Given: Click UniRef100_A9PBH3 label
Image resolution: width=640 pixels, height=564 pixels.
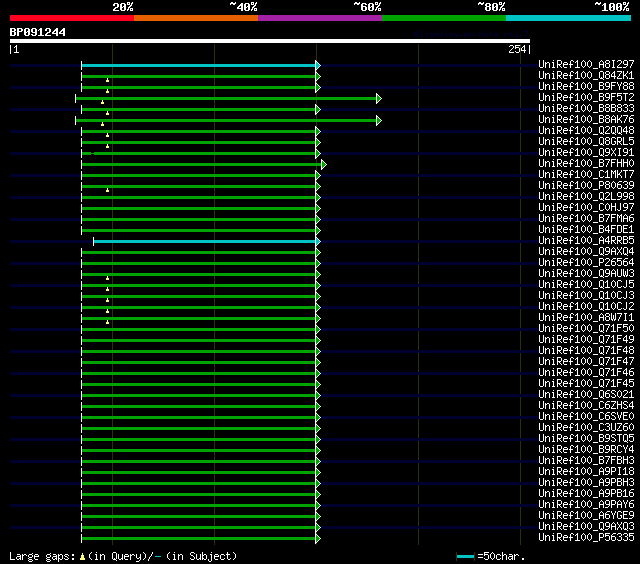Looking at the screenshot, I should pos(586,483).
